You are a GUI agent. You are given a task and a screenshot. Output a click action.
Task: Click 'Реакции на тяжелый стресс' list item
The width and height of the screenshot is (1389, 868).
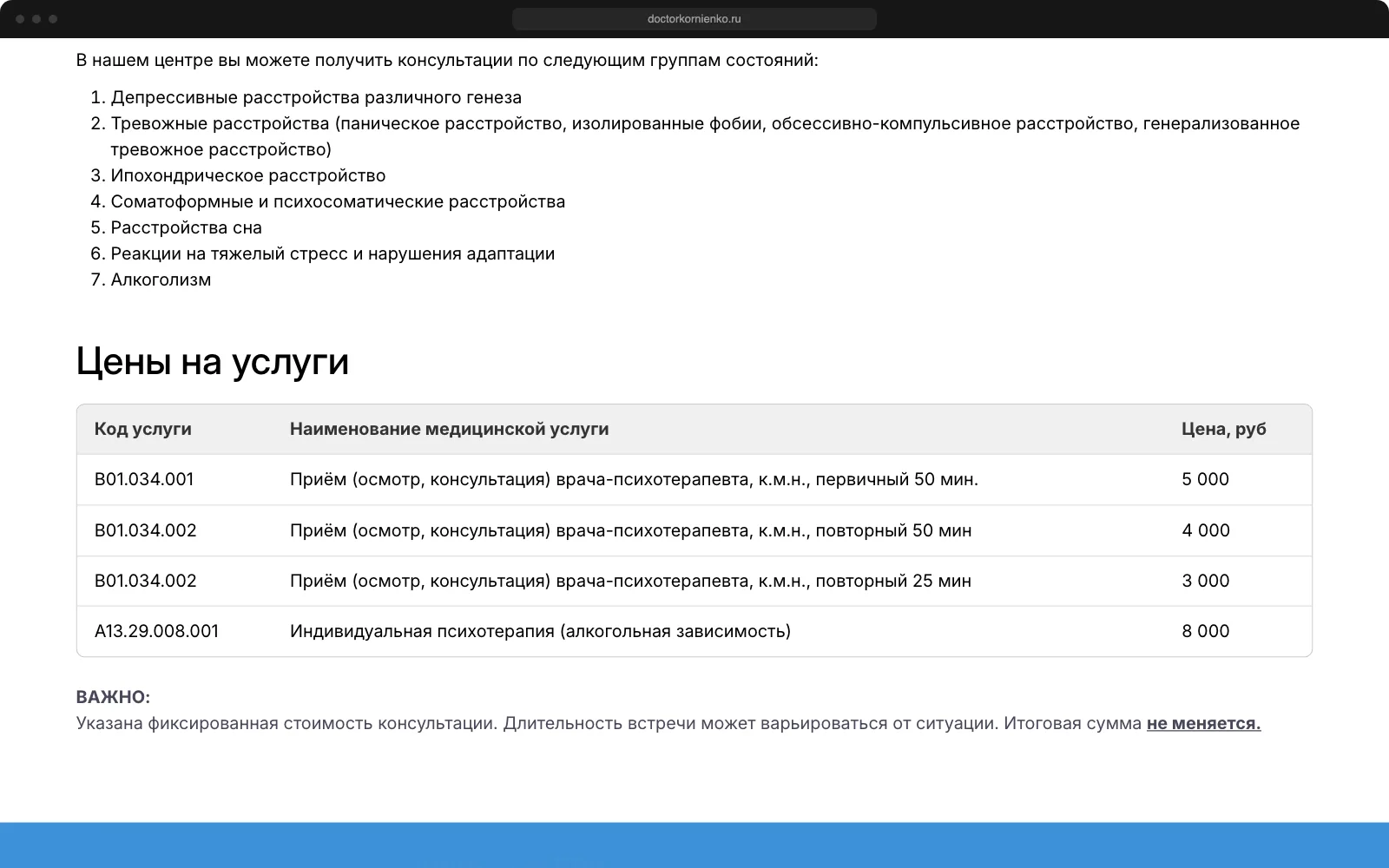pyautogui.click(x=332, y=253)
